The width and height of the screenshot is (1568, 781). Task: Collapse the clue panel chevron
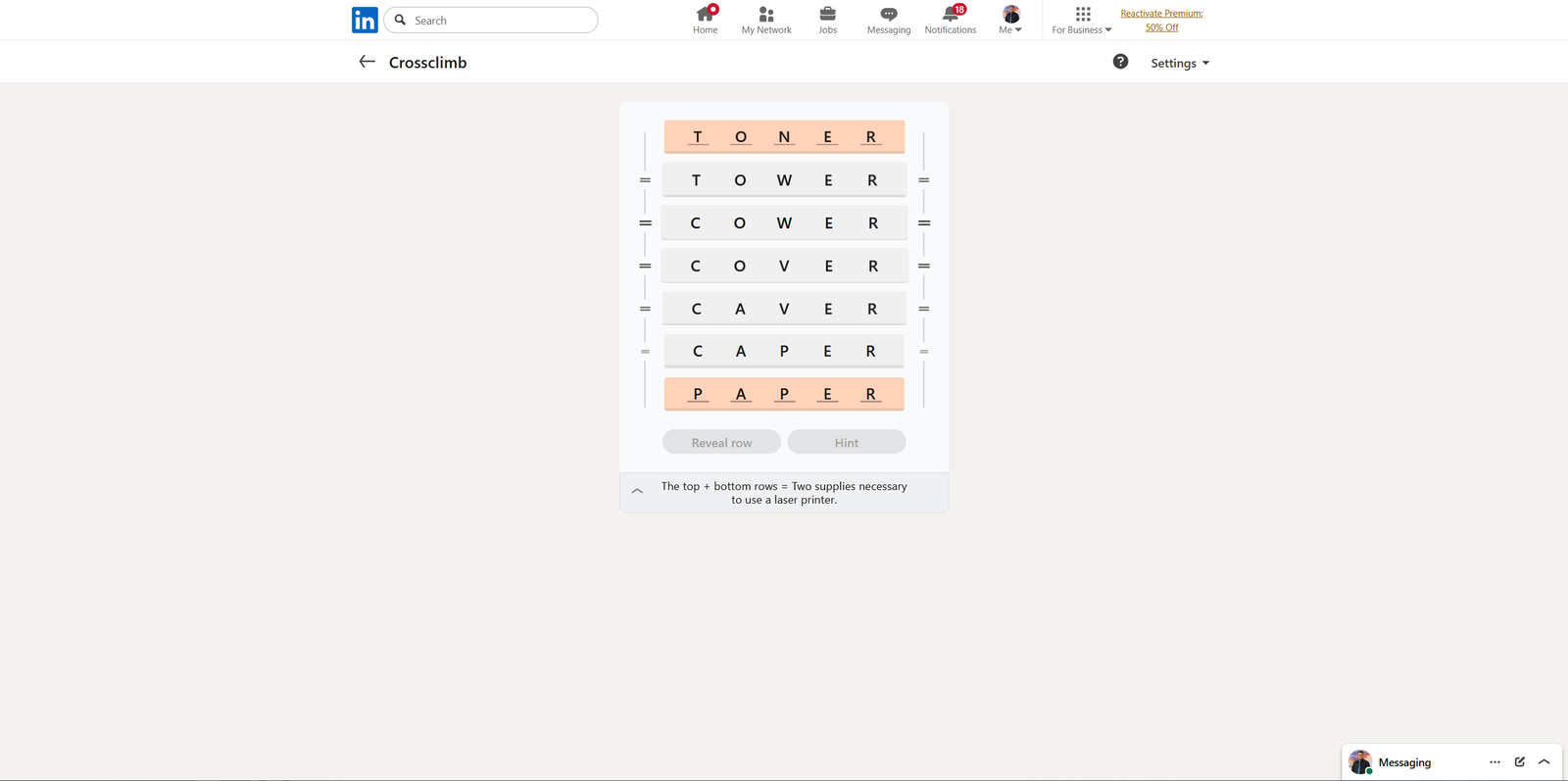click(x=637, y=491)
